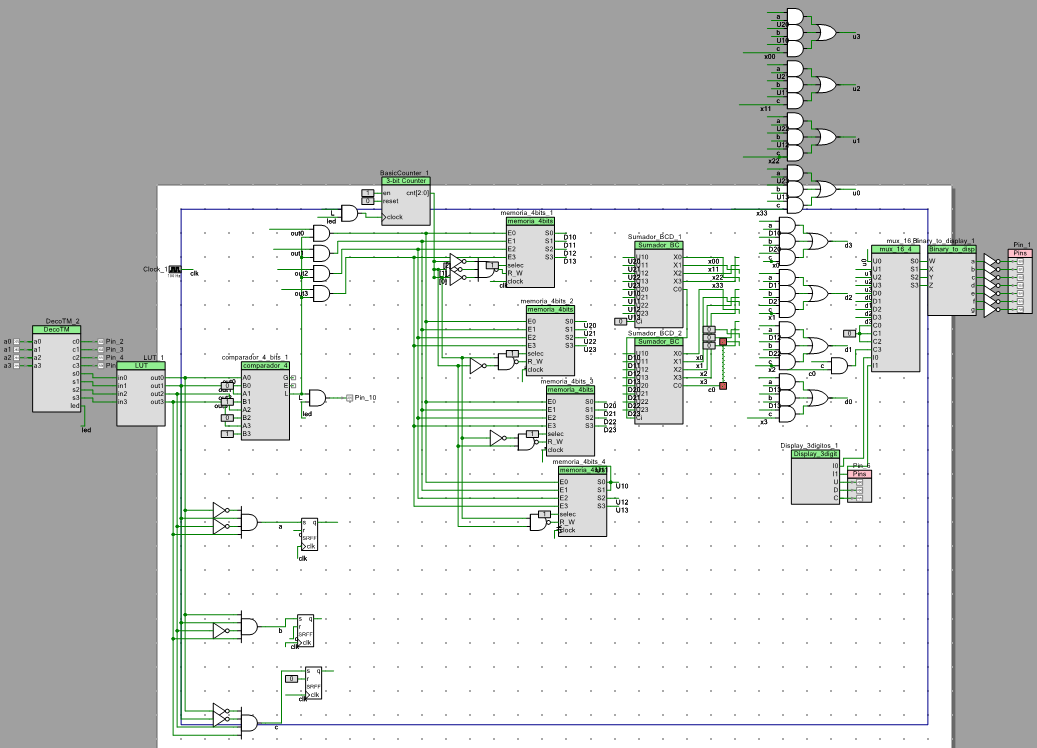Toggle input pin a3 on DecoTM
1037x748 pixels.
pyautogui.click(x=17, y=365)
